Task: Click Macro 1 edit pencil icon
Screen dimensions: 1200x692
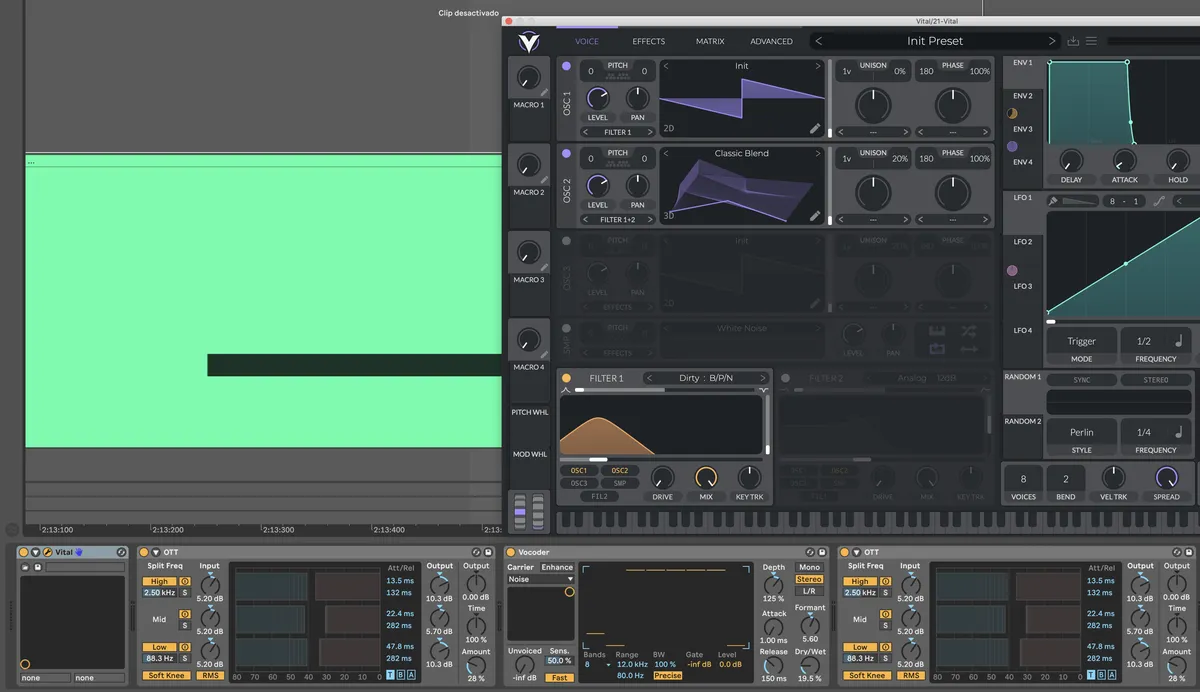Action: (544, 92)
